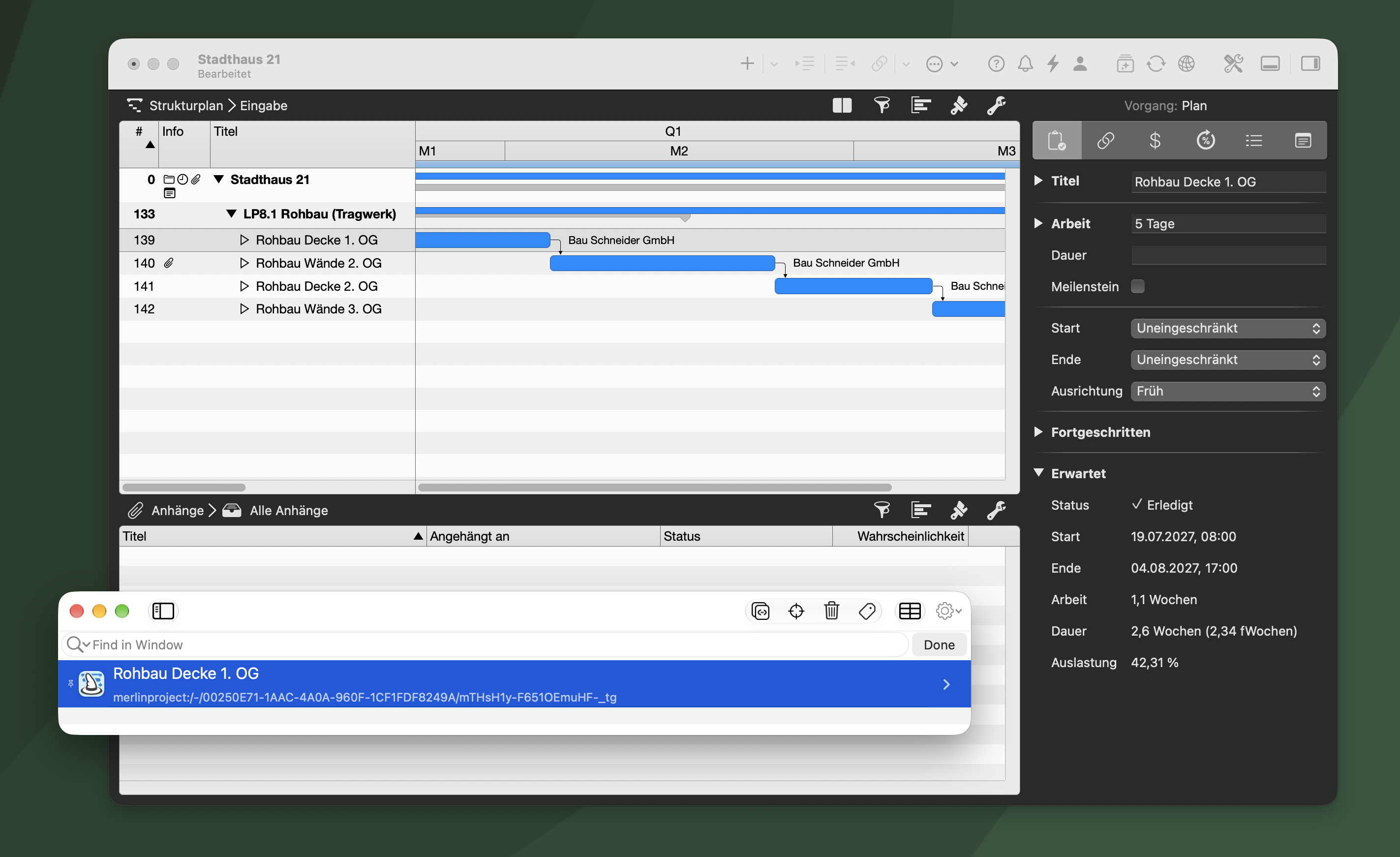The width and height of the screenshot is (1400, 857).
Task: Open the Start constraint dropdown
Action: [x=1228, y=328]
